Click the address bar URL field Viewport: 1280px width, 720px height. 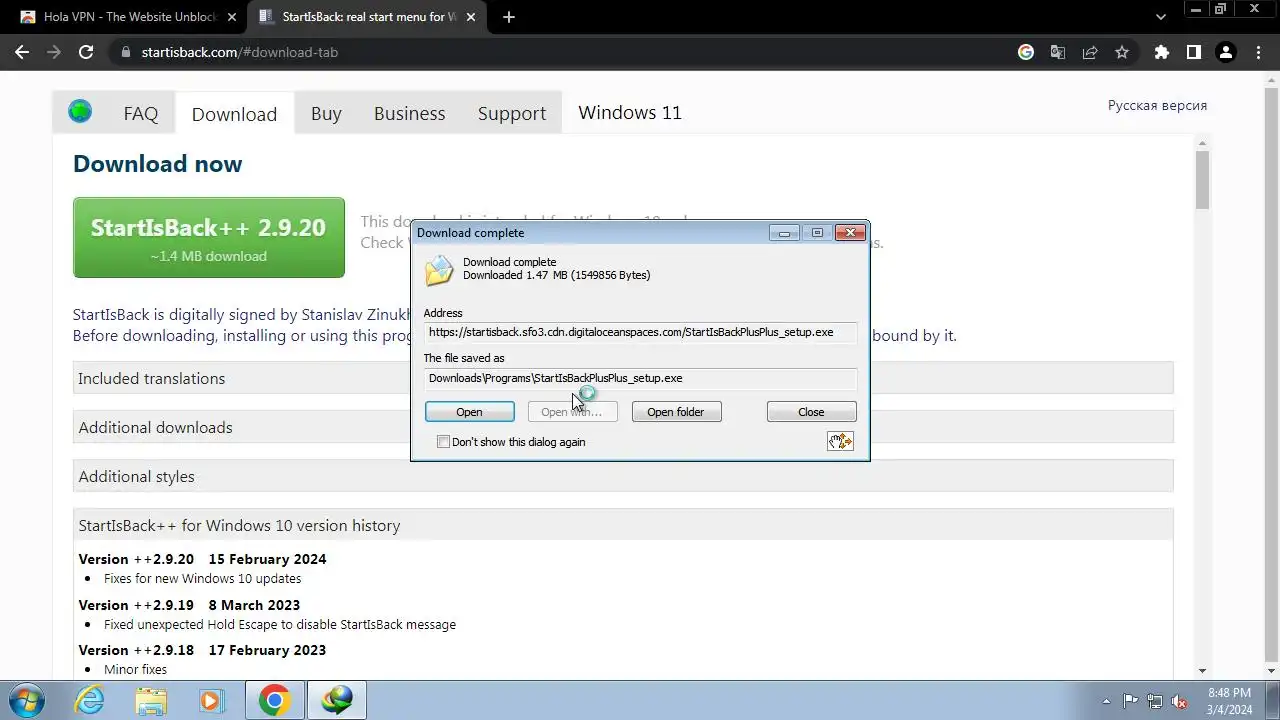560,52
